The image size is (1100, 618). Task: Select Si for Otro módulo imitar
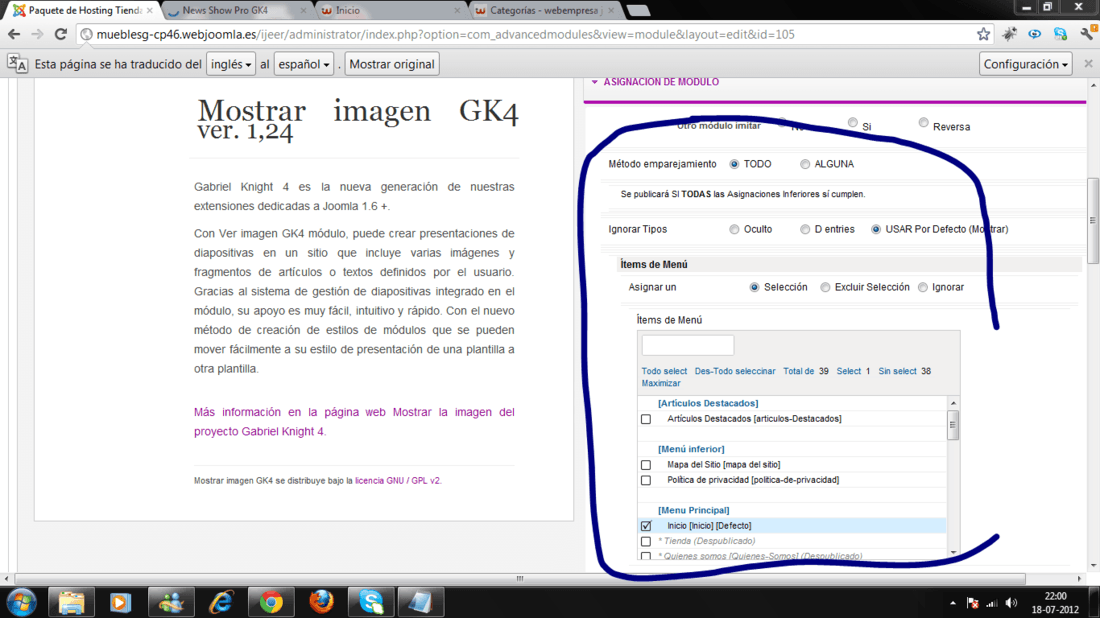852,123
